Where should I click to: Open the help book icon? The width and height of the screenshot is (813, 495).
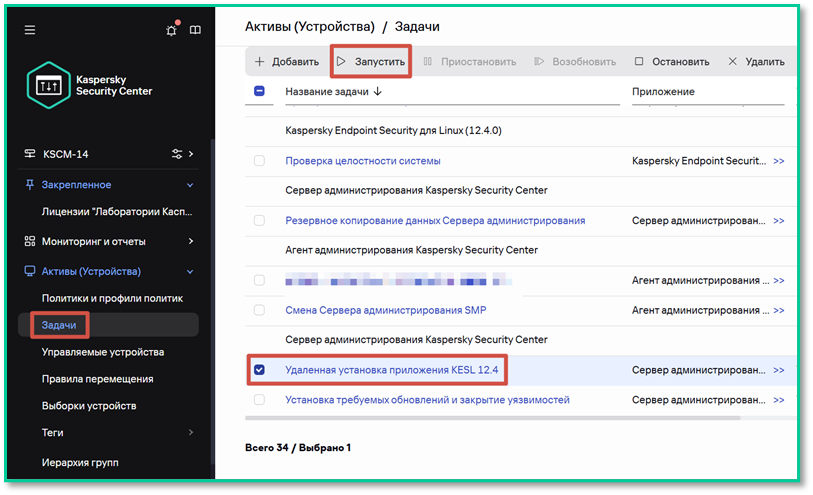(x=195, y=30)
